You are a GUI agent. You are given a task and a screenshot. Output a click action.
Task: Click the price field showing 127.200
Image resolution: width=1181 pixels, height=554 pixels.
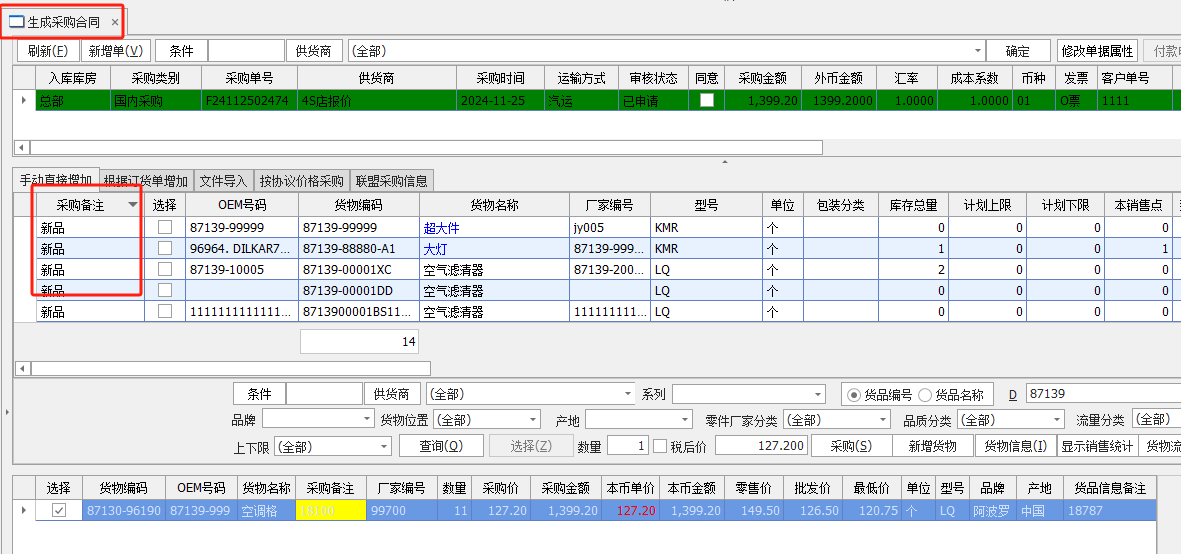[761, 446]
